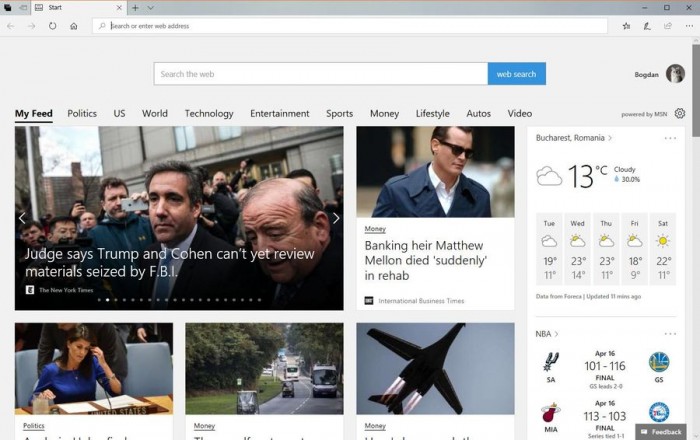
Task: Select the My Feed tab
Action: [x=34, y=114]
